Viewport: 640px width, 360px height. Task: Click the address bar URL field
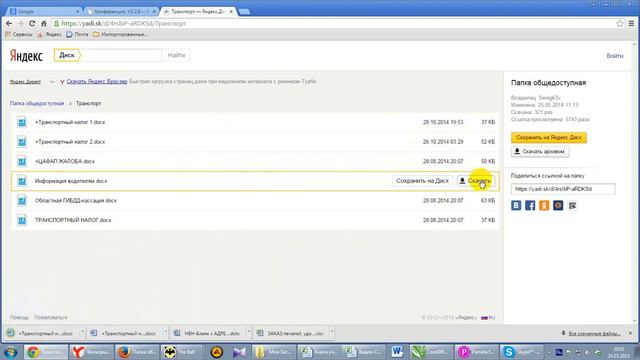(x=335, y=24)
